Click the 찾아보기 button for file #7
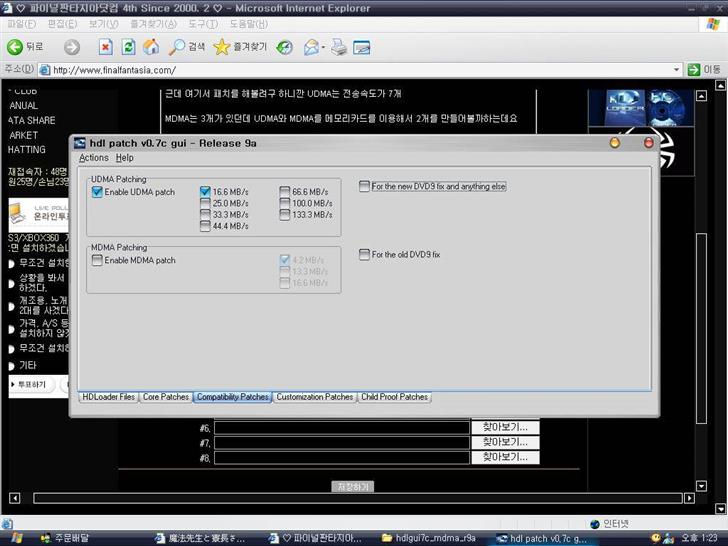 click(505, 442)
